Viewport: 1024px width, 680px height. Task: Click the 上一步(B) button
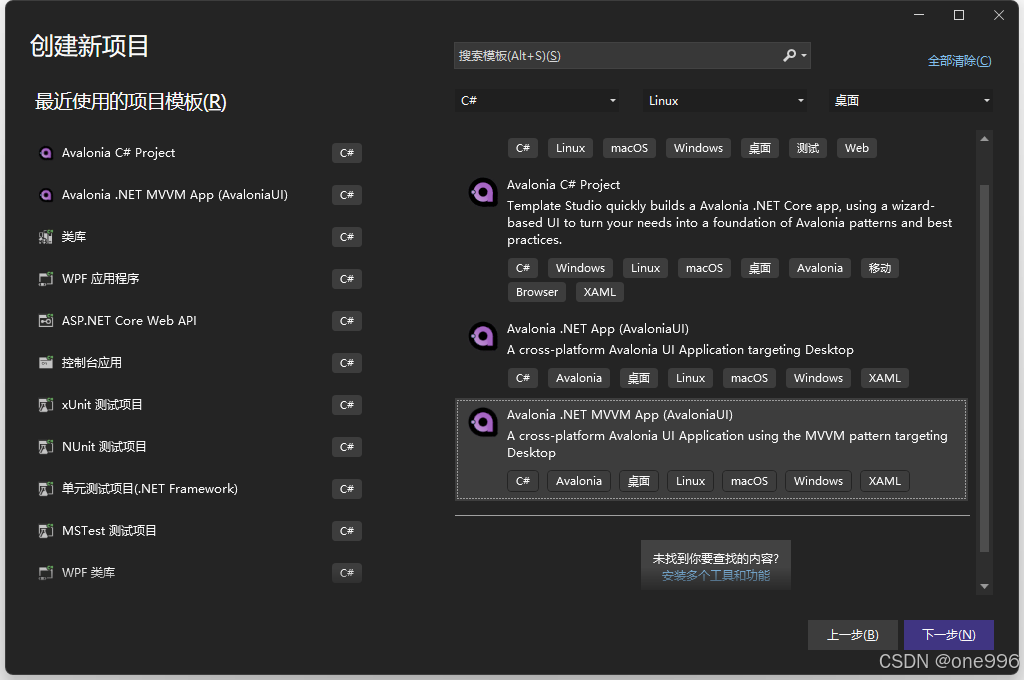pos(853,635)
